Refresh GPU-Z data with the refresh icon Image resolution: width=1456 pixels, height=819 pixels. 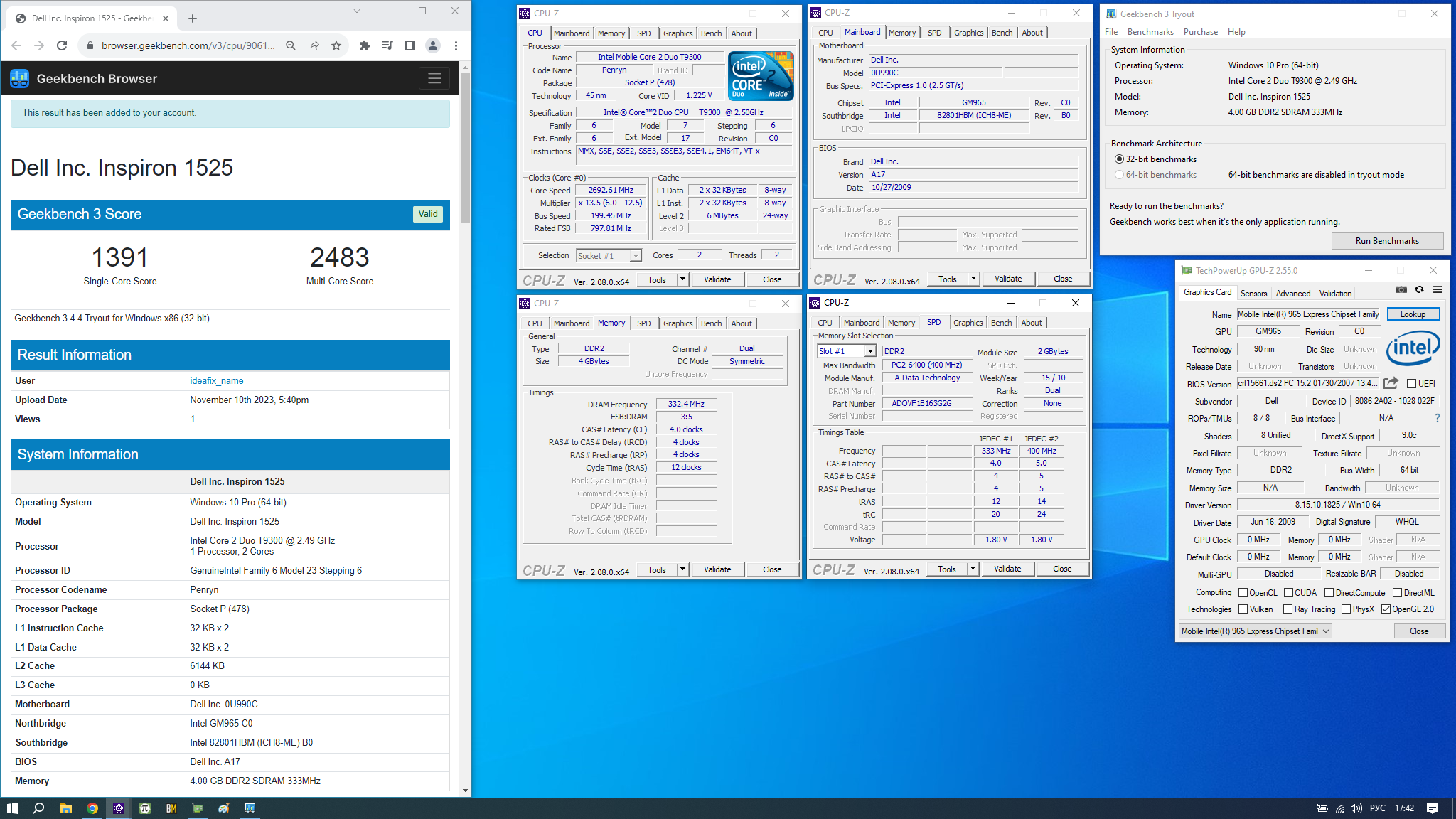(x=1419, y=290)
